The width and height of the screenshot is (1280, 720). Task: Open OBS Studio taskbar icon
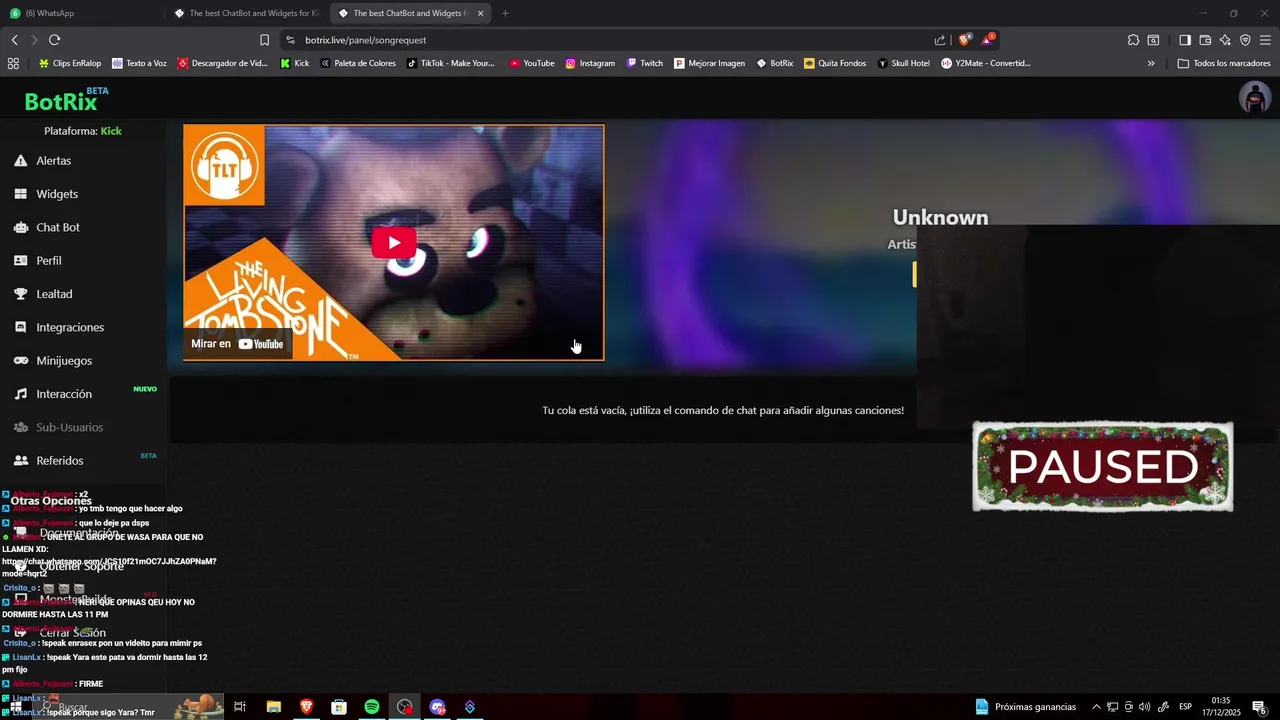click(x=404, y=707)
